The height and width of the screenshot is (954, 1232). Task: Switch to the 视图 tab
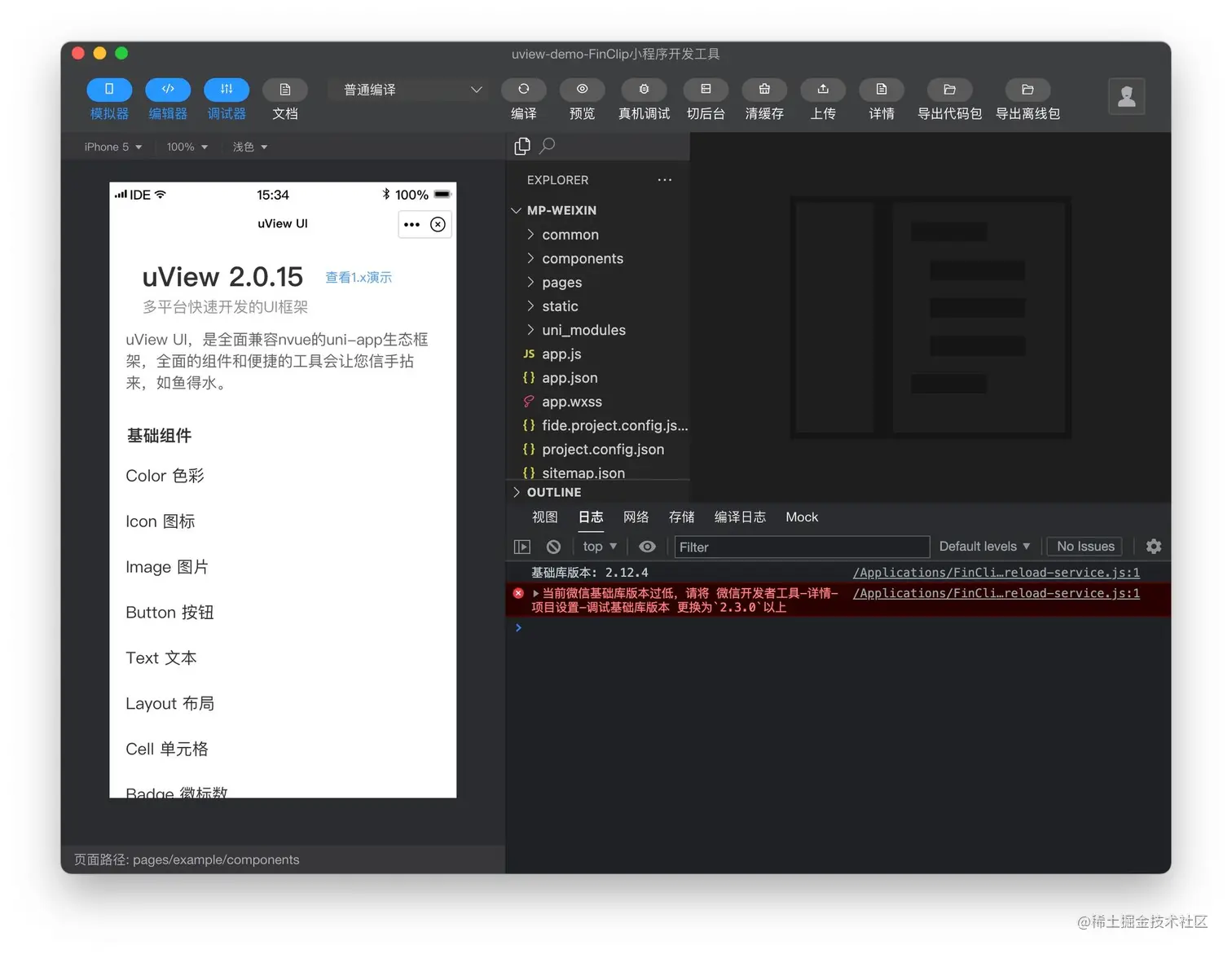point(545,517)
